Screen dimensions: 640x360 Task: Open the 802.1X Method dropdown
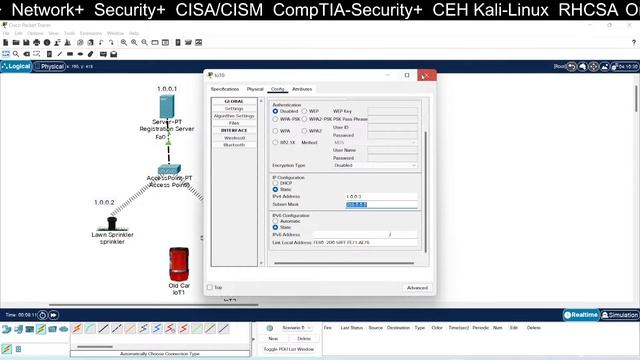coord(375,142)
